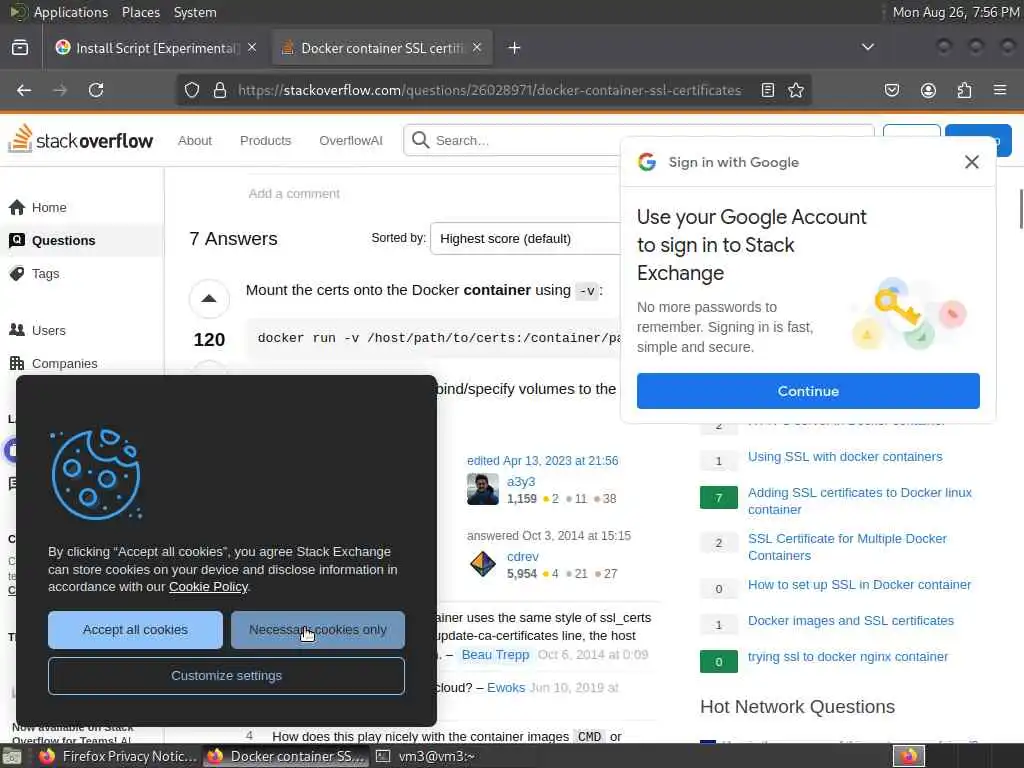Upvote the answer scored 120
Image resolution: width=1024 pixels, height=768 pixels.
click(x=209, y=298)
